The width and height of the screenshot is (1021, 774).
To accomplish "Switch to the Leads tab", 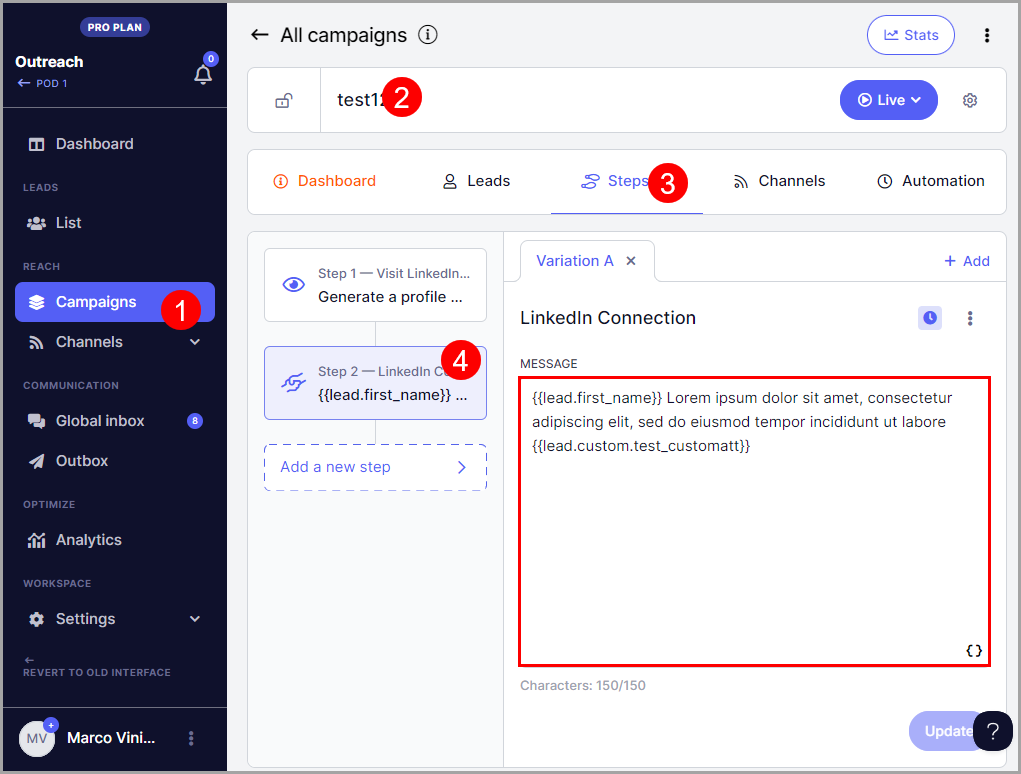I will 476,181.
